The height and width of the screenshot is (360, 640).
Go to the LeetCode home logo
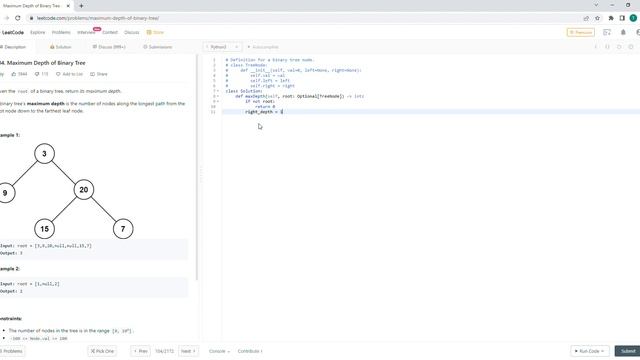click(x=12, y=32)
